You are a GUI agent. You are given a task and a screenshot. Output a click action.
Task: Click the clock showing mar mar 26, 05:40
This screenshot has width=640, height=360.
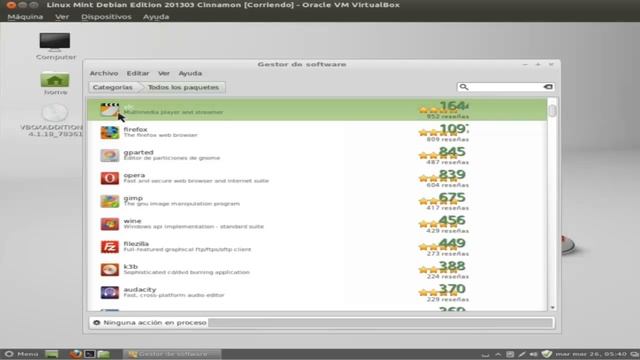(x=591, y=354)
